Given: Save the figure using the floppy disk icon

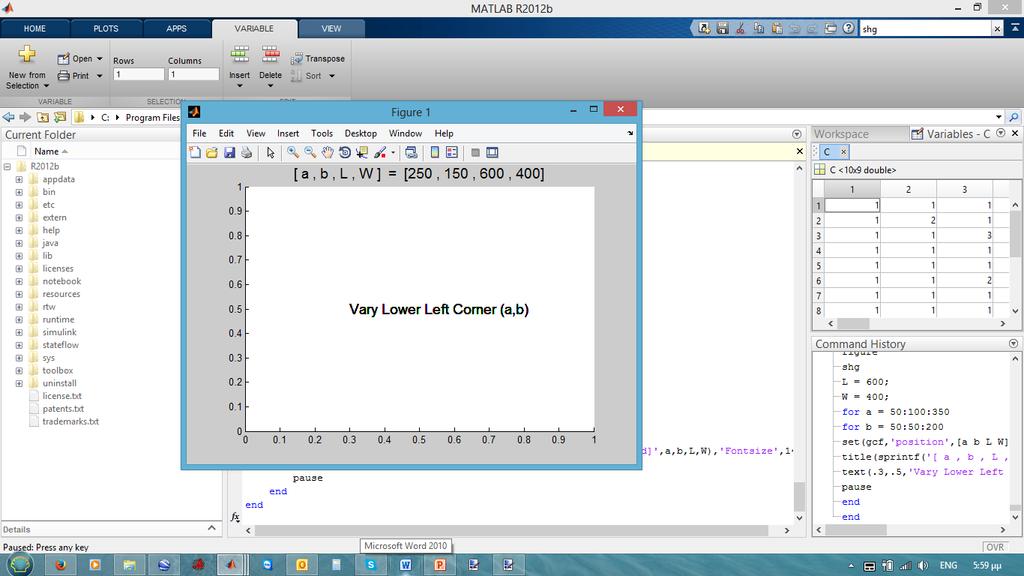Looking at the screenshot, I should 229,152.
